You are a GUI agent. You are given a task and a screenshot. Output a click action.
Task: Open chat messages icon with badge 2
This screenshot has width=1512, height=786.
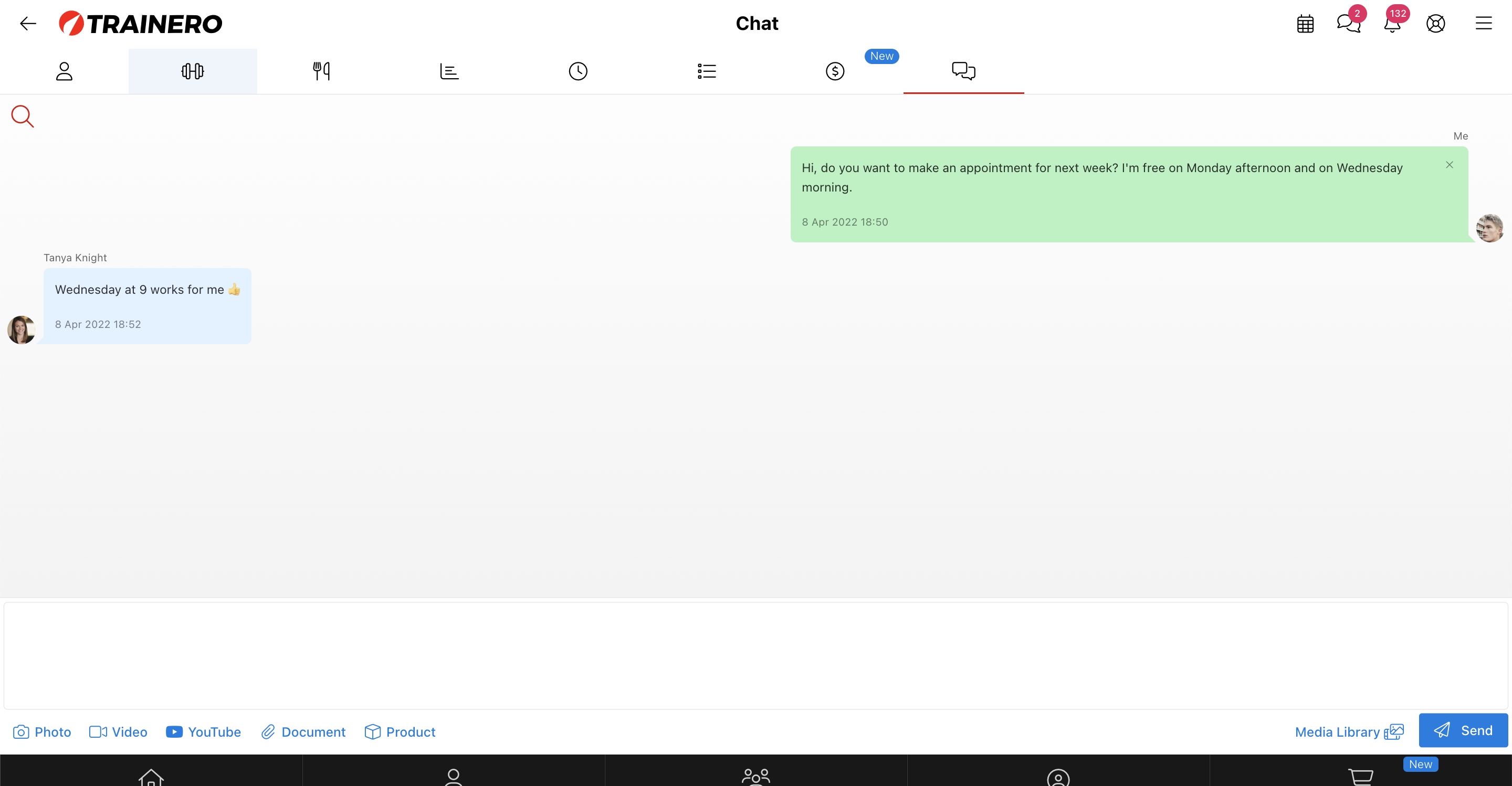[1349, 24]
